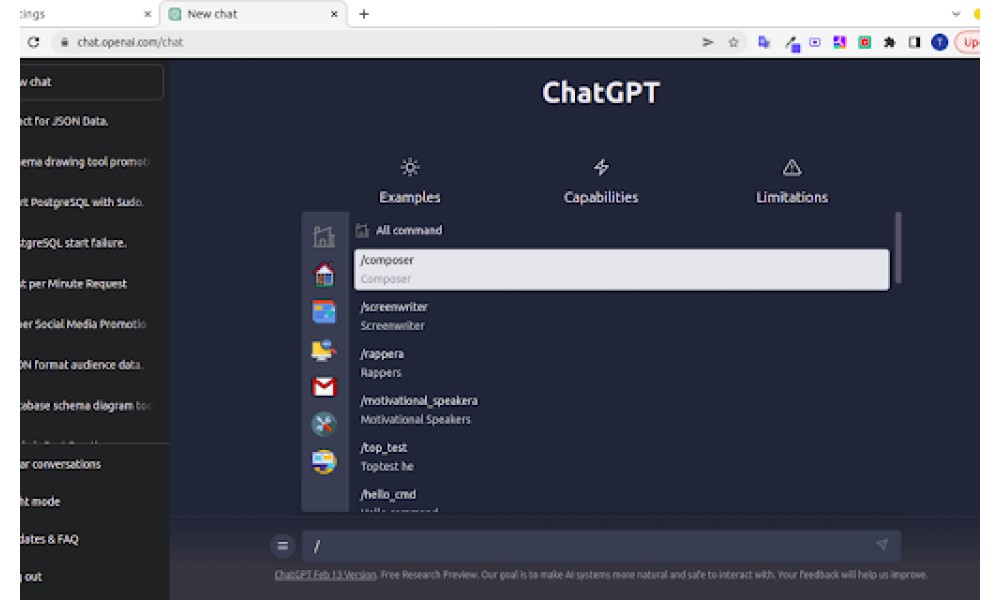The width and height of the screenshot is (1000, 600).
Task: Toggle the browser side panel icon
Action: [915, 42]
